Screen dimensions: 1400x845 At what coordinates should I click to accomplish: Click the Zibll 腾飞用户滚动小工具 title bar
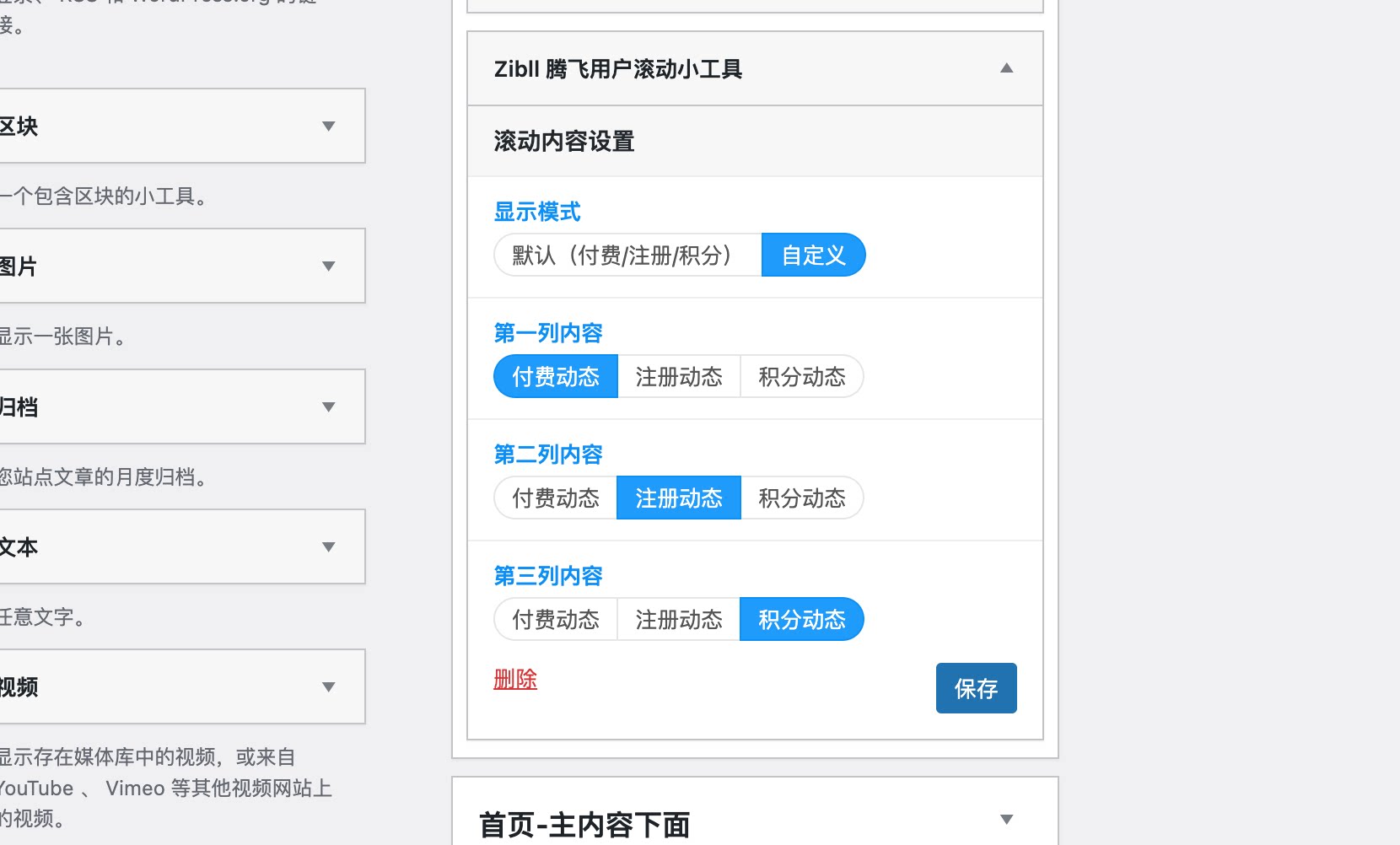point(618,68)
